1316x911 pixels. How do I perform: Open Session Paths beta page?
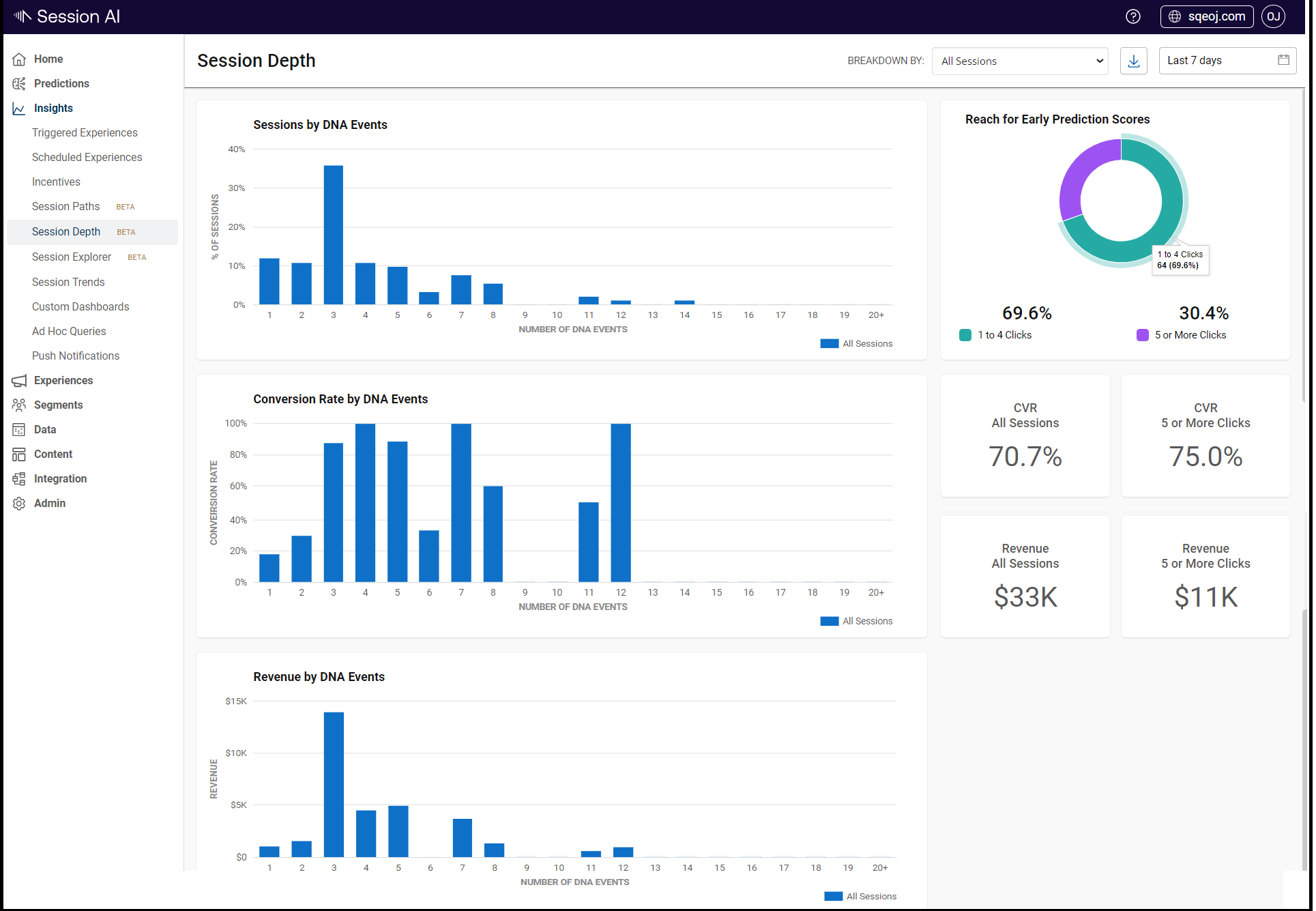[65, 207]
